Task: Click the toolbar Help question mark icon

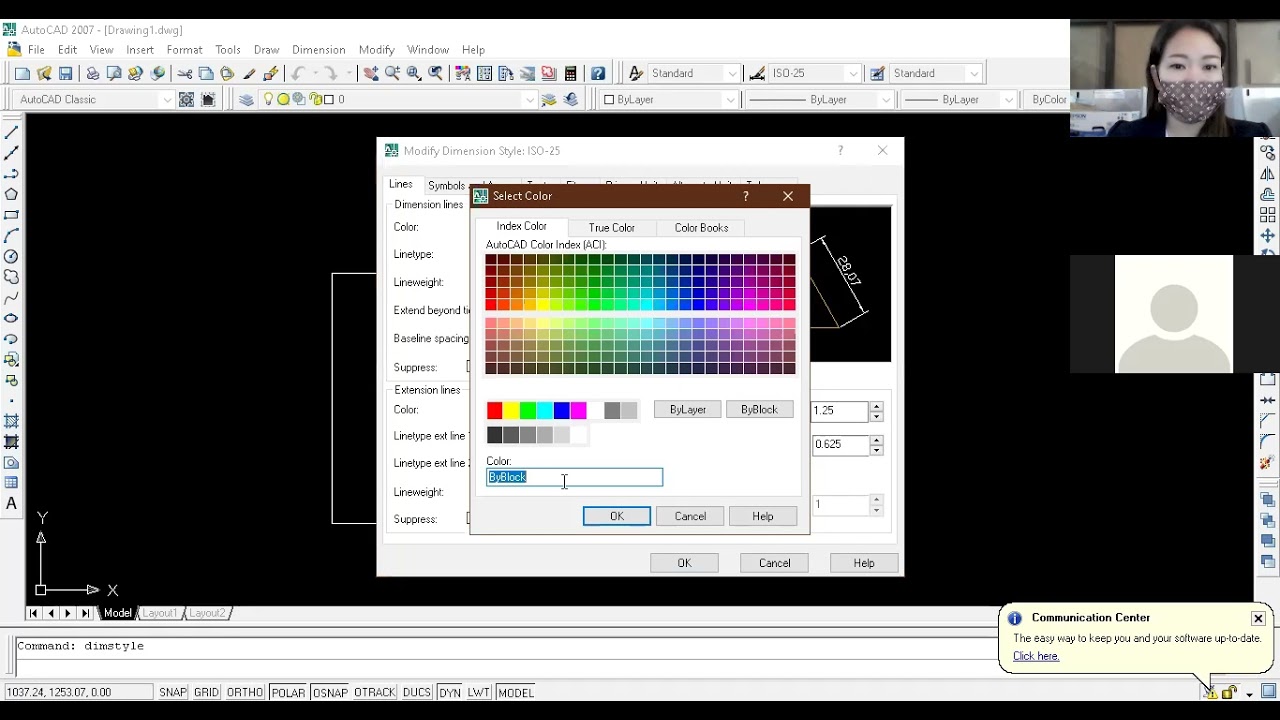Action: (598, 73)
